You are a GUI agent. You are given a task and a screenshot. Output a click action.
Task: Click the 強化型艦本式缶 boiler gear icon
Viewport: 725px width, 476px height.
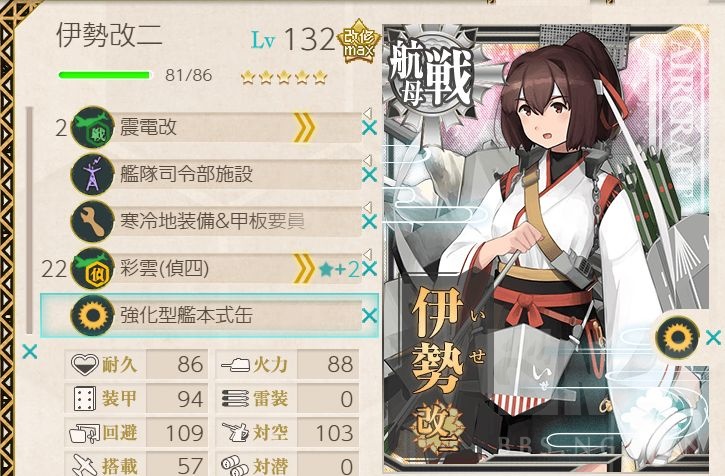tap(93, 316)
